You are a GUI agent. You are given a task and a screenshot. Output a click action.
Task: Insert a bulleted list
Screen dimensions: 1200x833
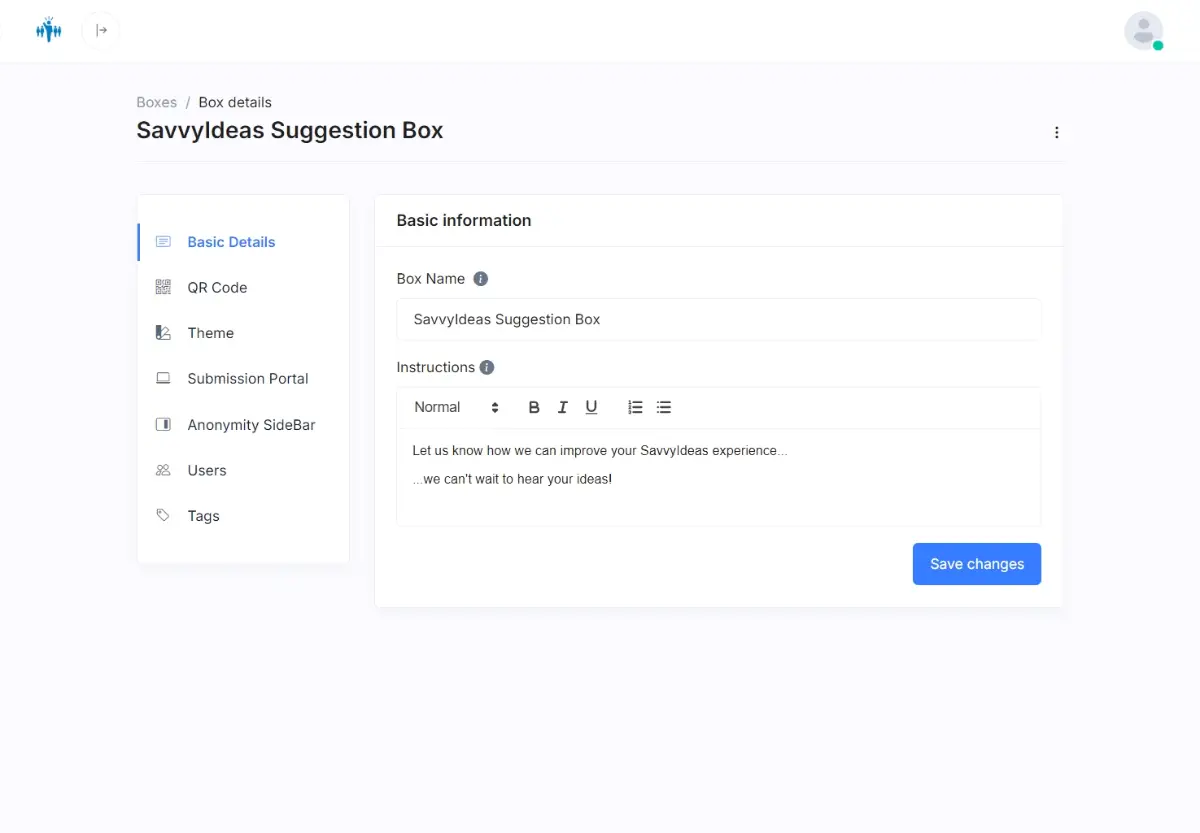[x=664, y=407]
